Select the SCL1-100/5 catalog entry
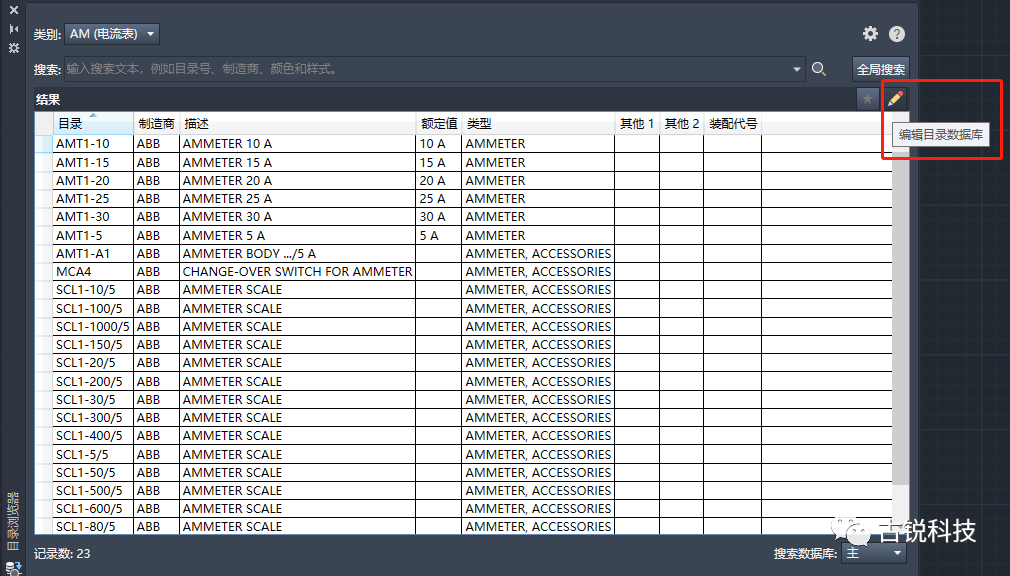The height and width of the screenshot is (576, 1010). click(x=89, y=308)
